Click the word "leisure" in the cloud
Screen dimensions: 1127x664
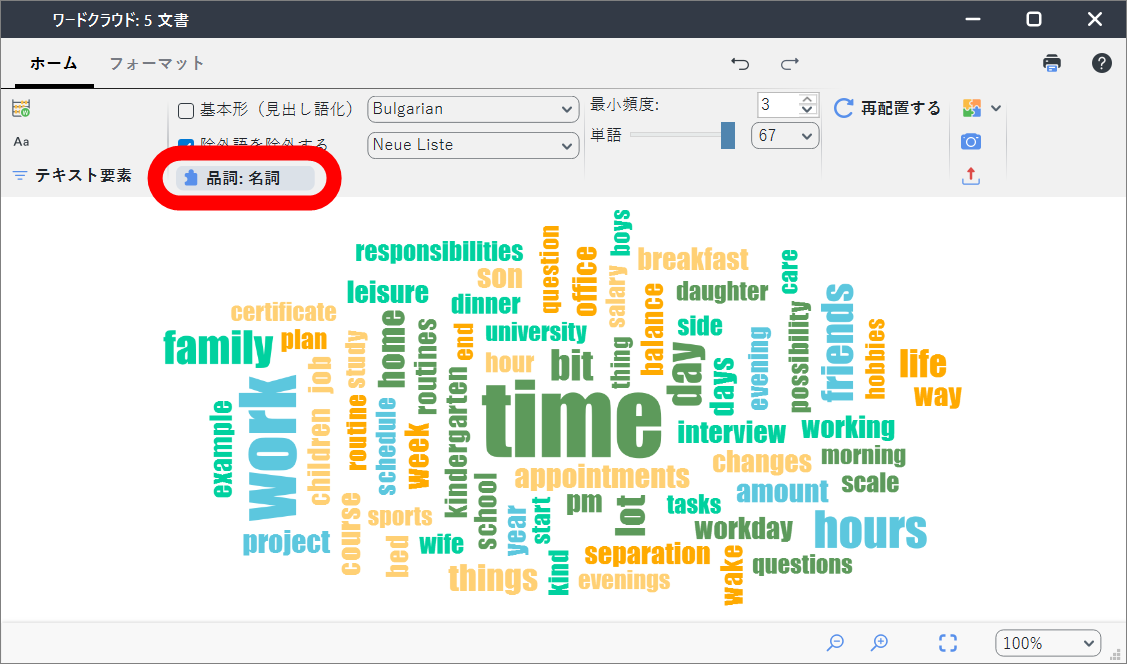[387, 292]
